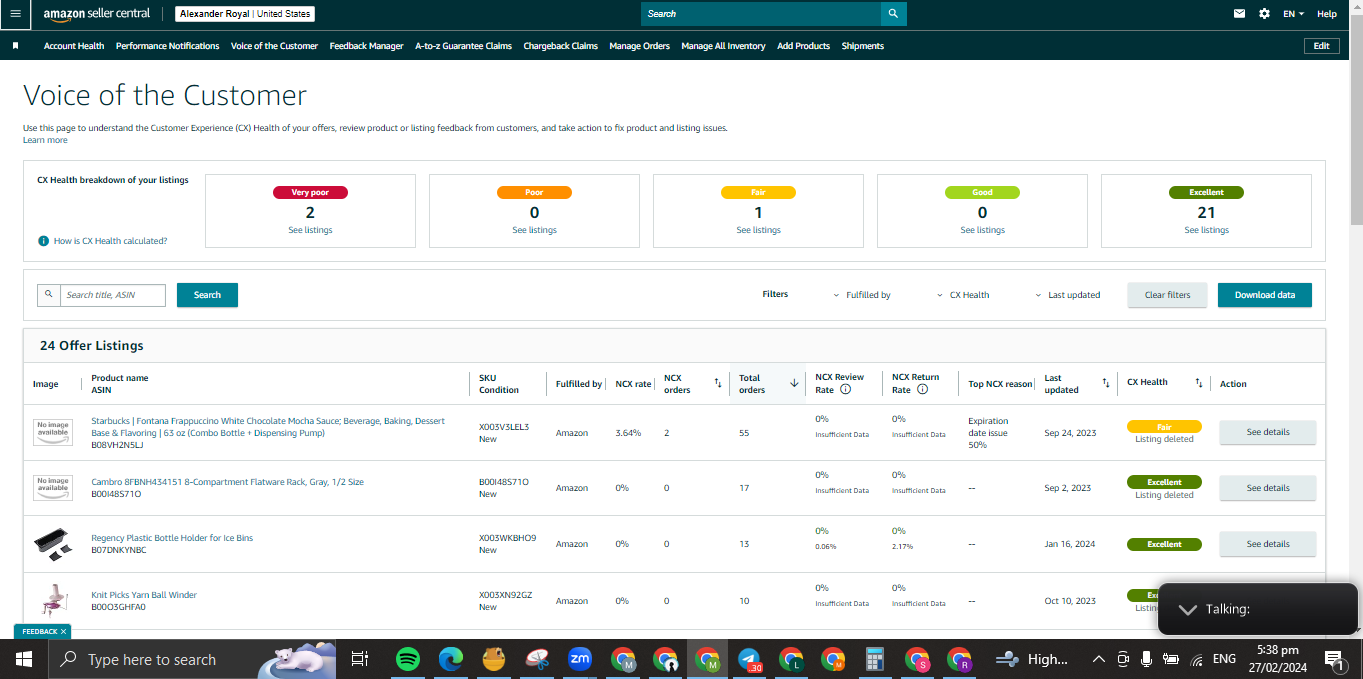The height and width of the screenshot is (679, 1363).
Task: Open Microsoft Edge from taskbar
Action: 450,659
